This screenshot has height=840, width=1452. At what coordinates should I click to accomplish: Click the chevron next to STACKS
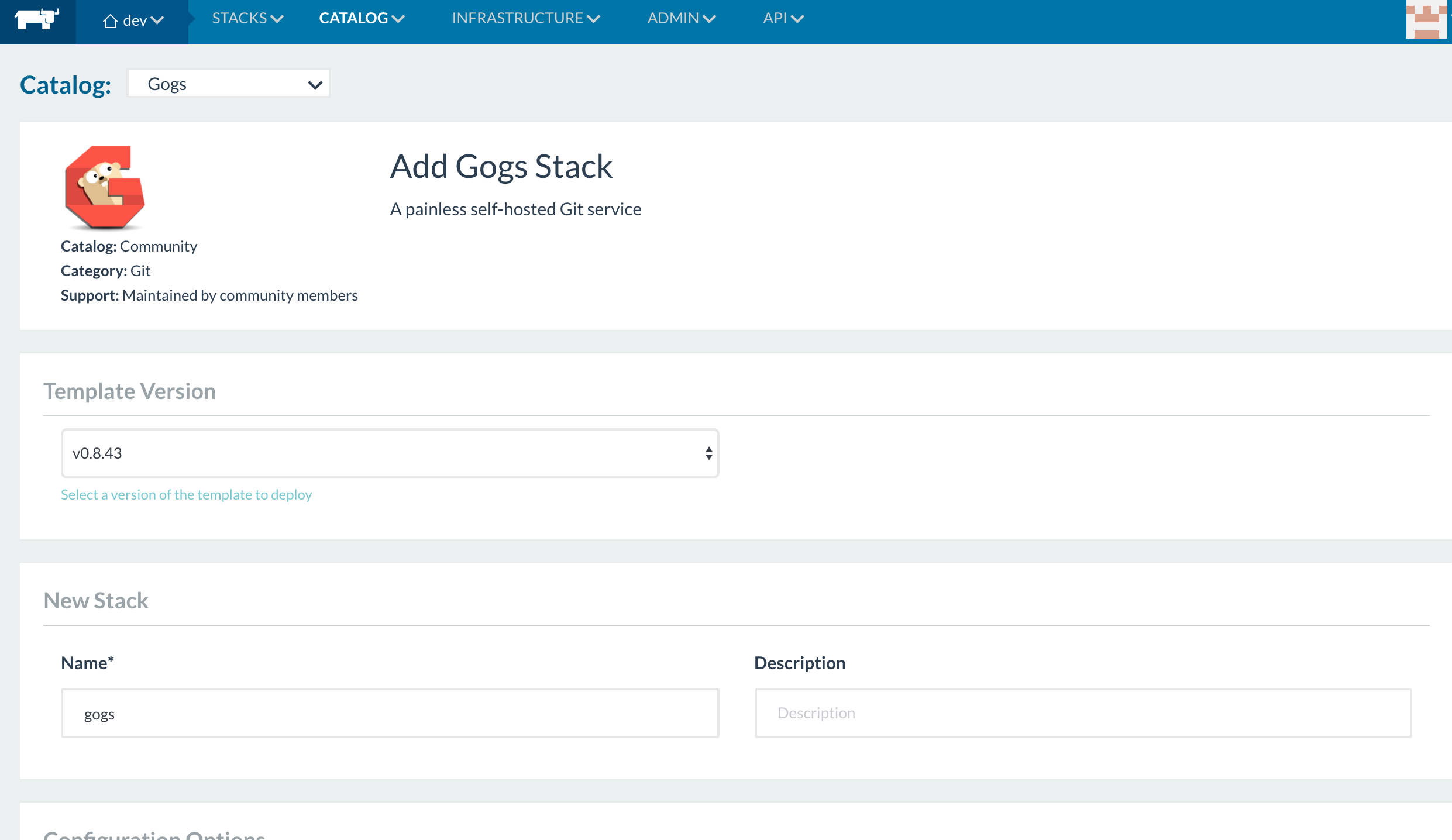tap(277, 19)
